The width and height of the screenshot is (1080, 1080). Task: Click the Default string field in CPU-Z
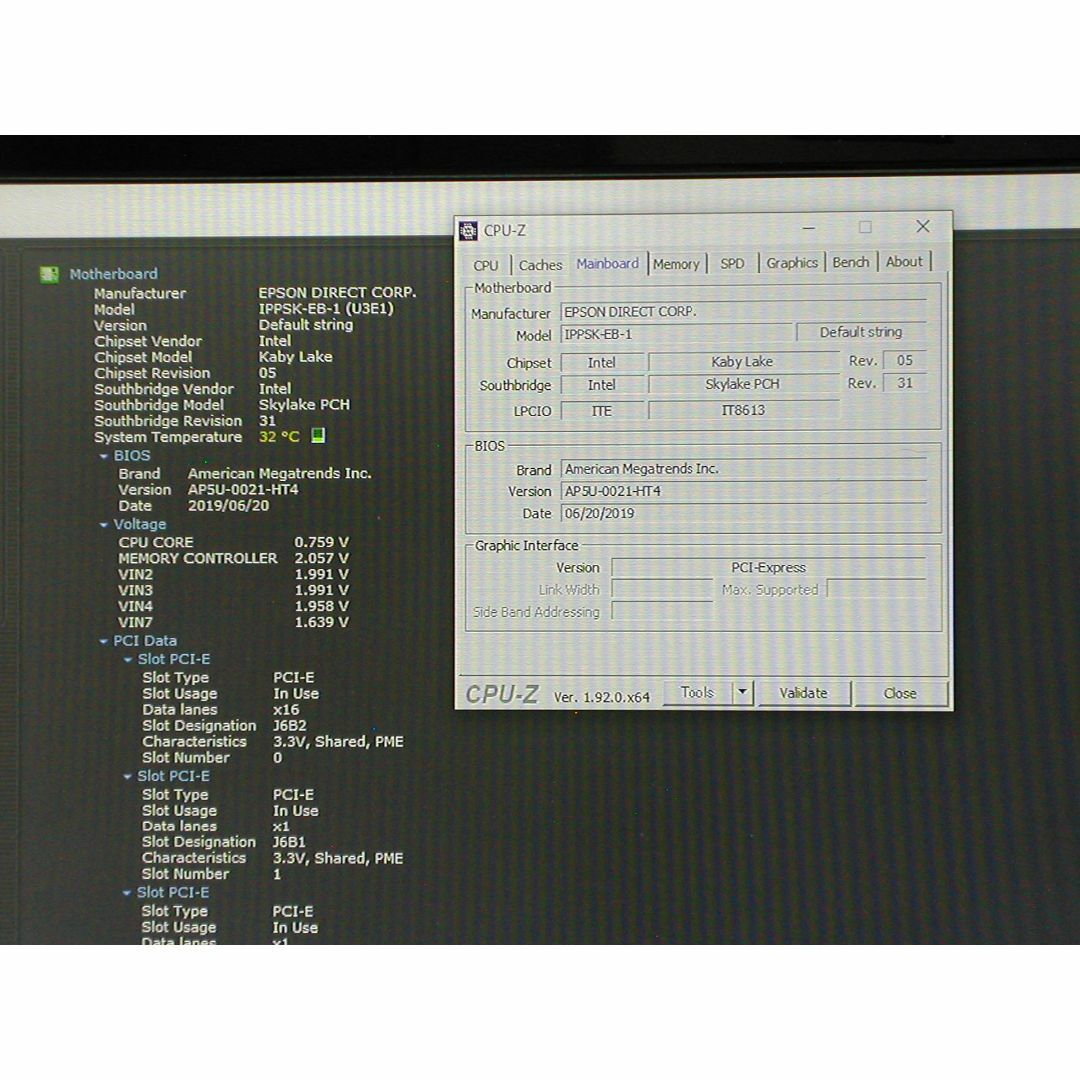click(x=861, y=332)
